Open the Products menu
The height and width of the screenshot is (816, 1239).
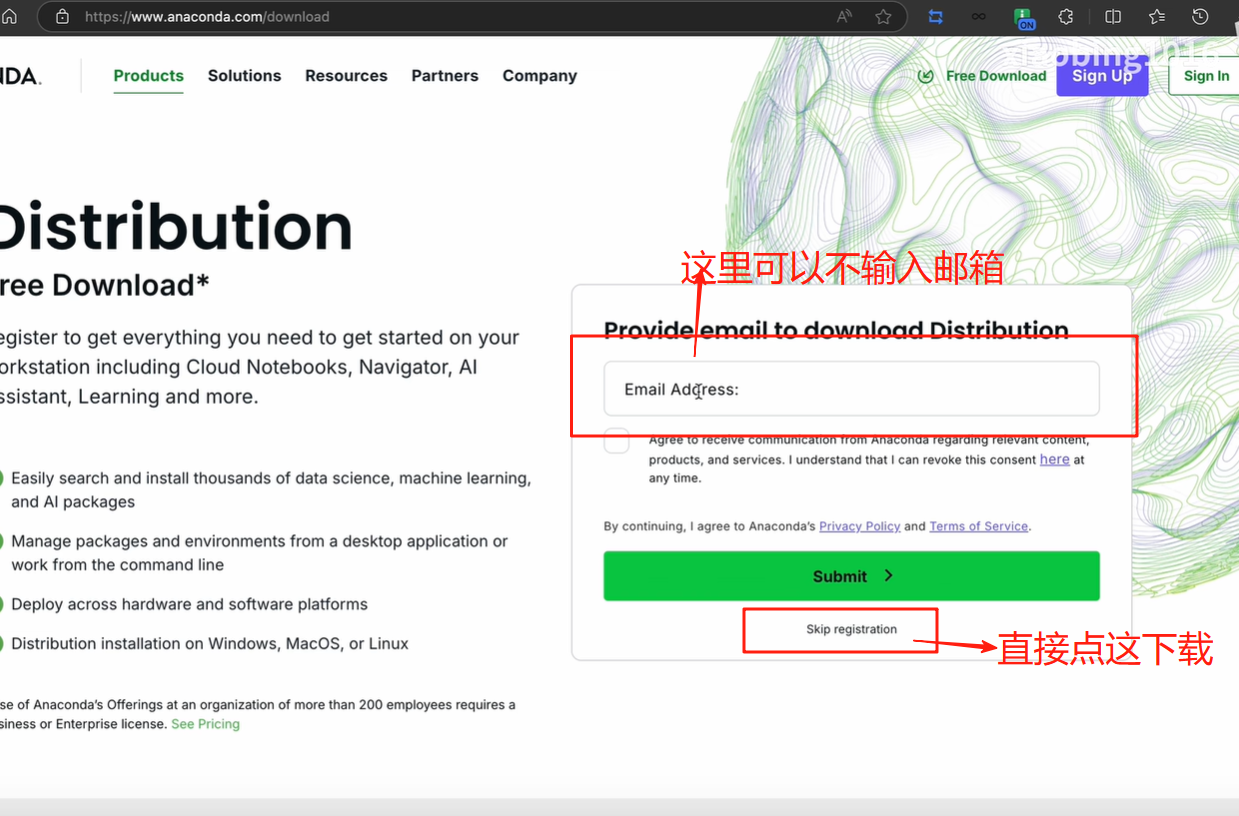149,76
